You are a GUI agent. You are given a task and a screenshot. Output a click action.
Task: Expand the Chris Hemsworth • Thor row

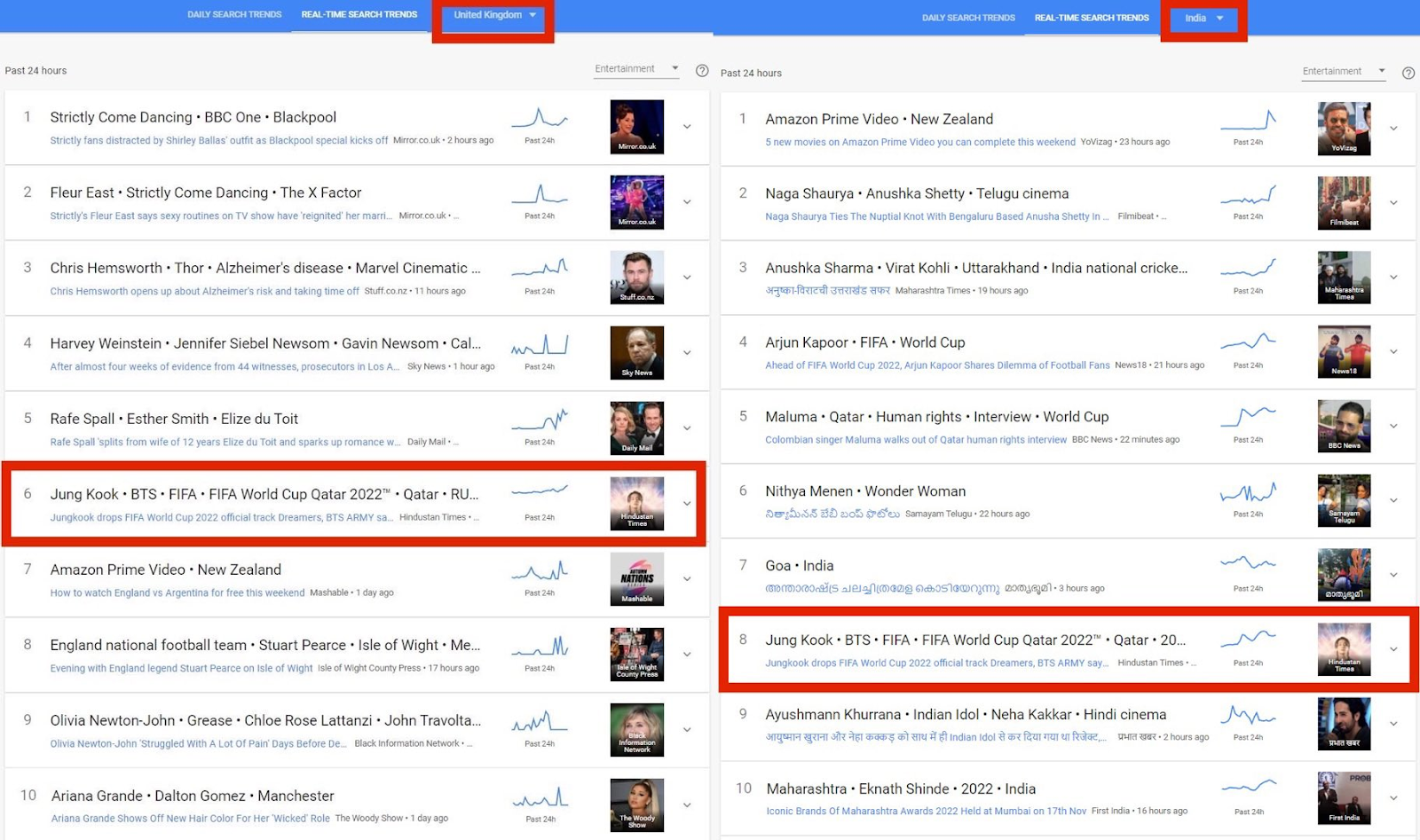687,278
